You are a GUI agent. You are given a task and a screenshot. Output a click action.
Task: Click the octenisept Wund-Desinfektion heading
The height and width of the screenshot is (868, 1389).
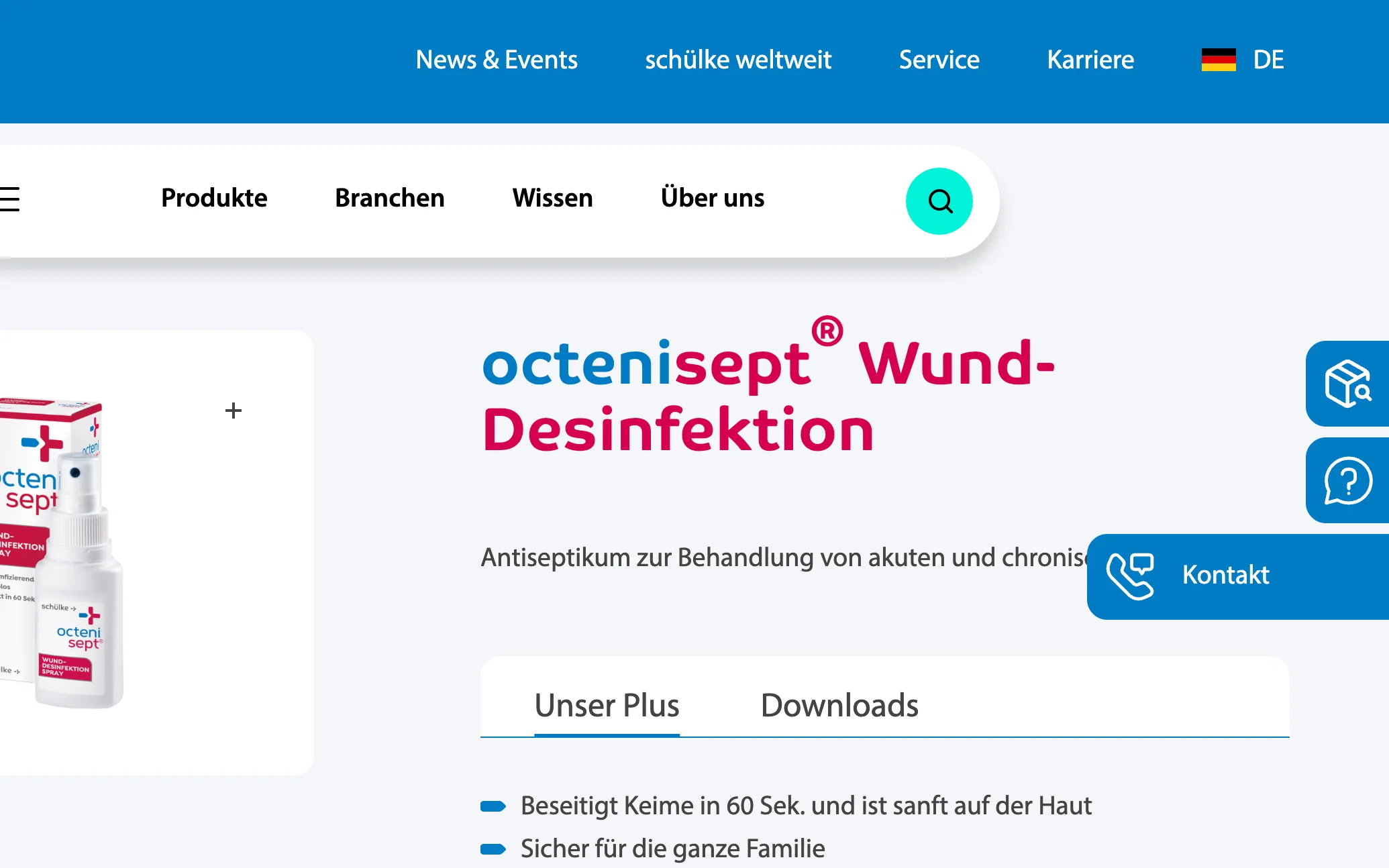point(768,387)
